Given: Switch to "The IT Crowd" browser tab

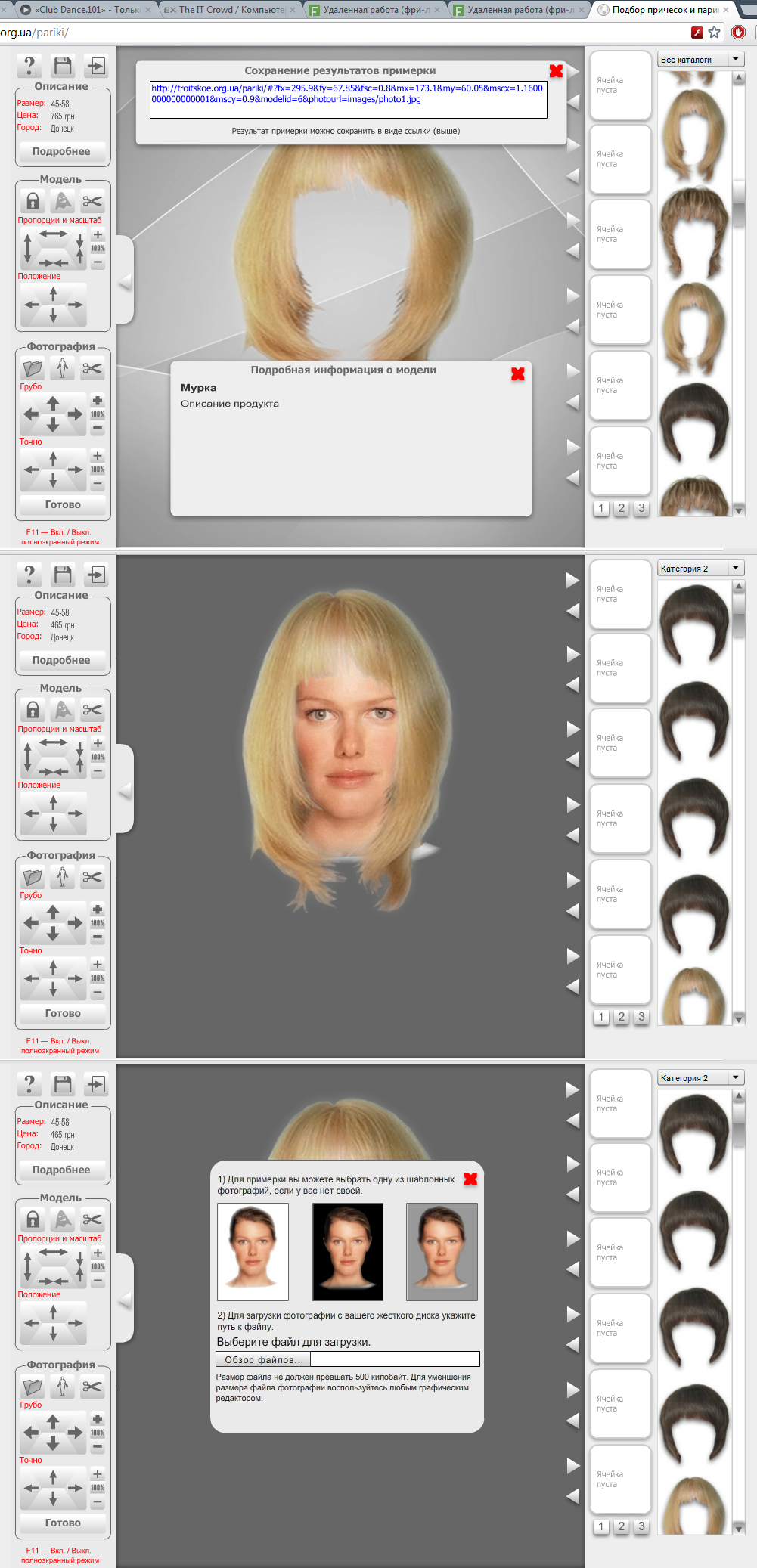Looking at the screenshot, I should click(x=225, y=10).
